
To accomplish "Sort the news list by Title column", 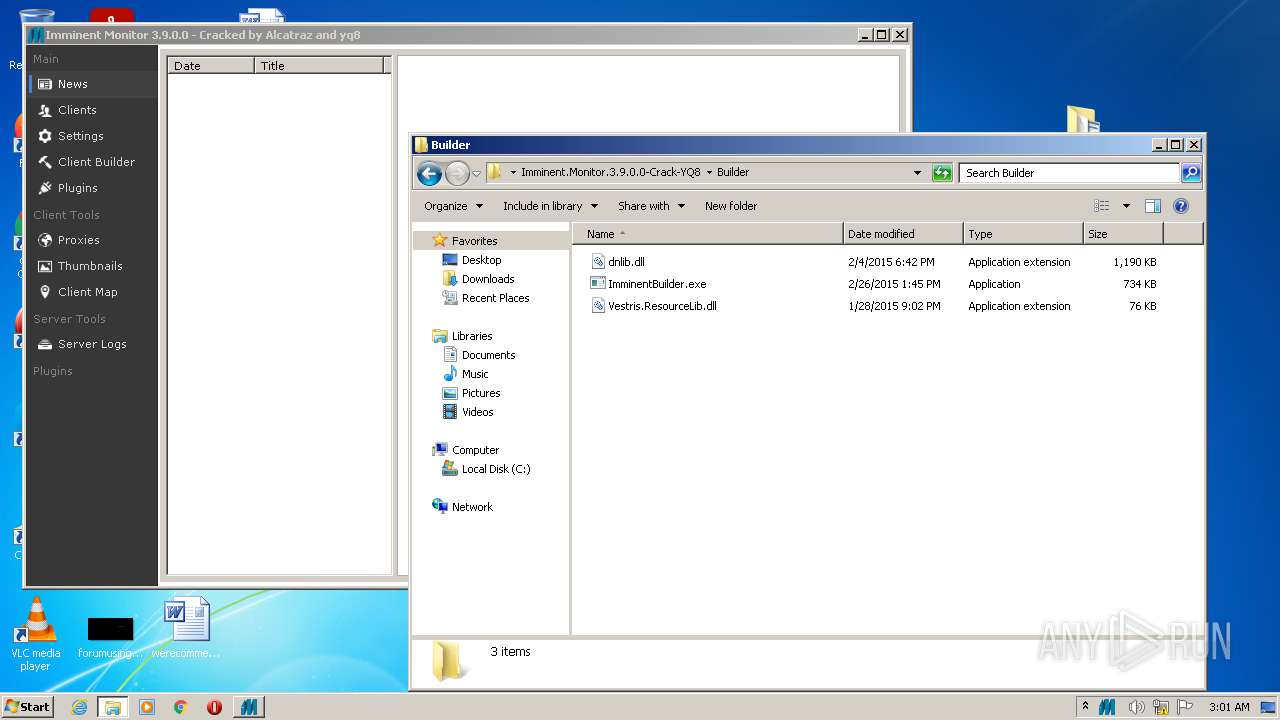I will coord(319,65).
